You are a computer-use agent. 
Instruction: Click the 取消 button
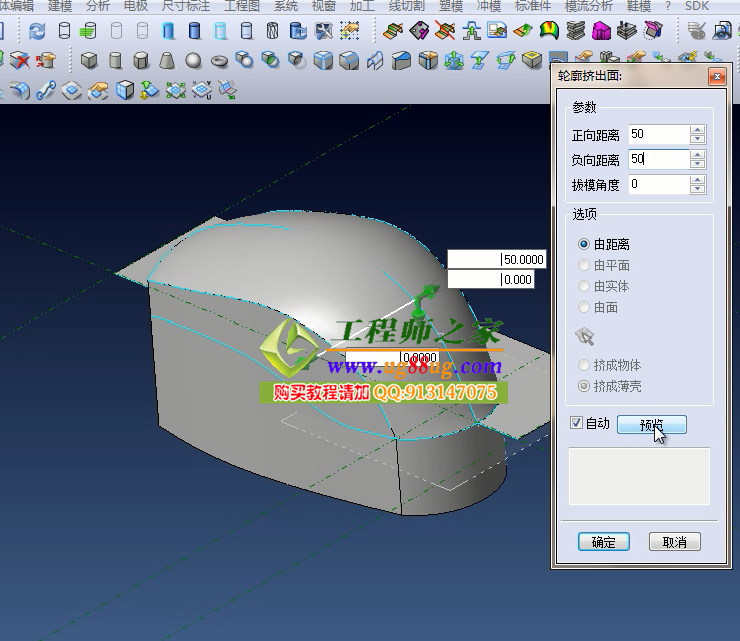tap(674, 542)
